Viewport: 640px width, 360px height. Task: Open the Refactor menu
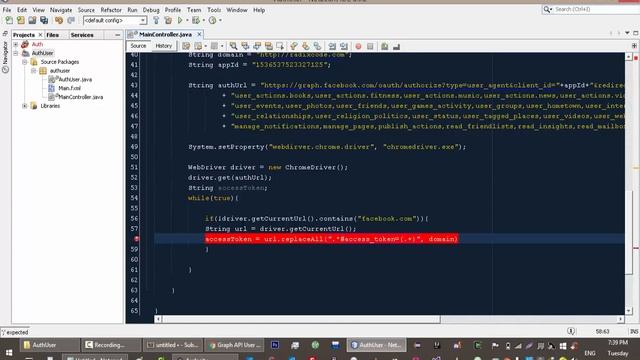click(x=111, y=10)
